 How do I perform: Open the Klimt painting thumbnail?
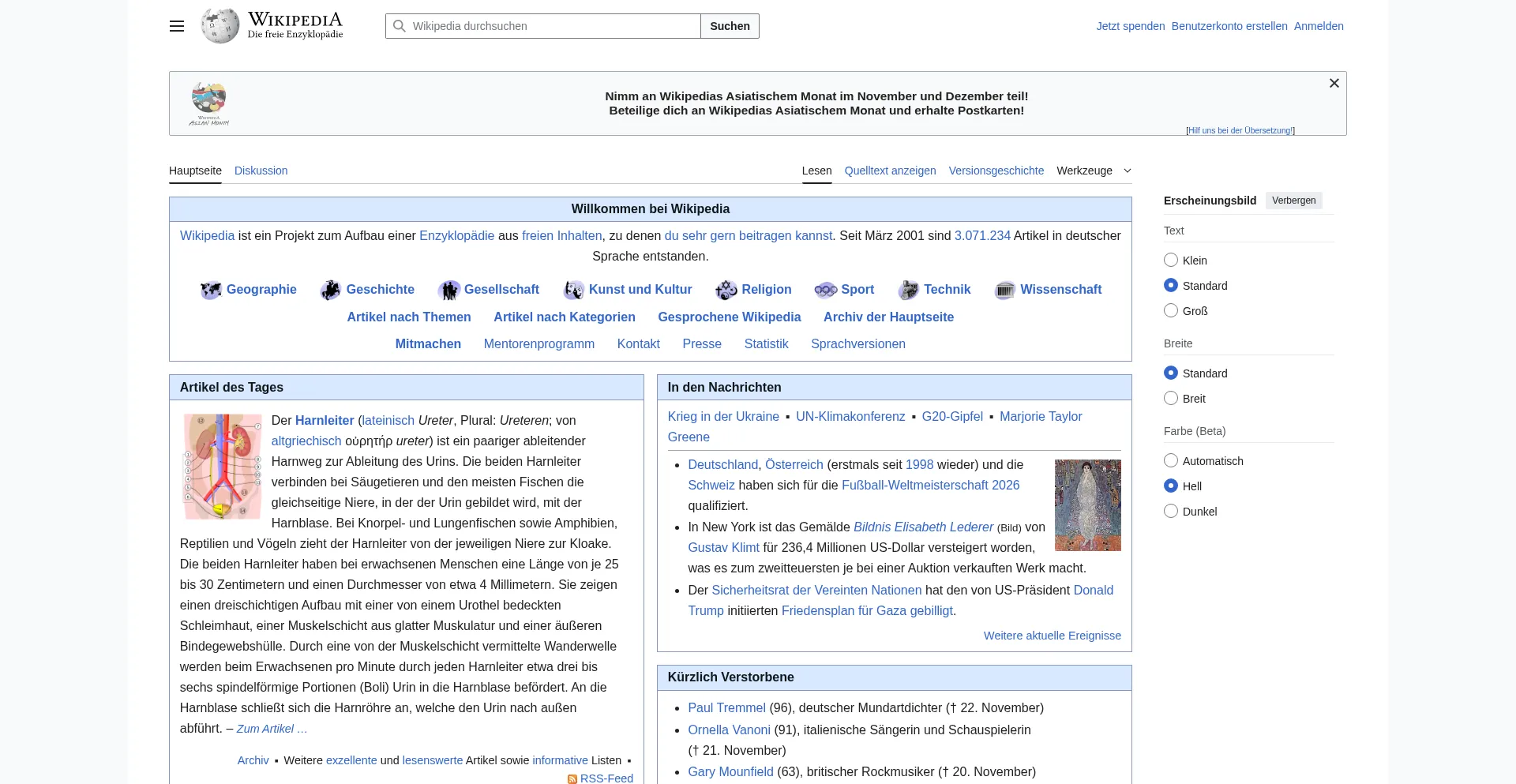[1087, 505]
